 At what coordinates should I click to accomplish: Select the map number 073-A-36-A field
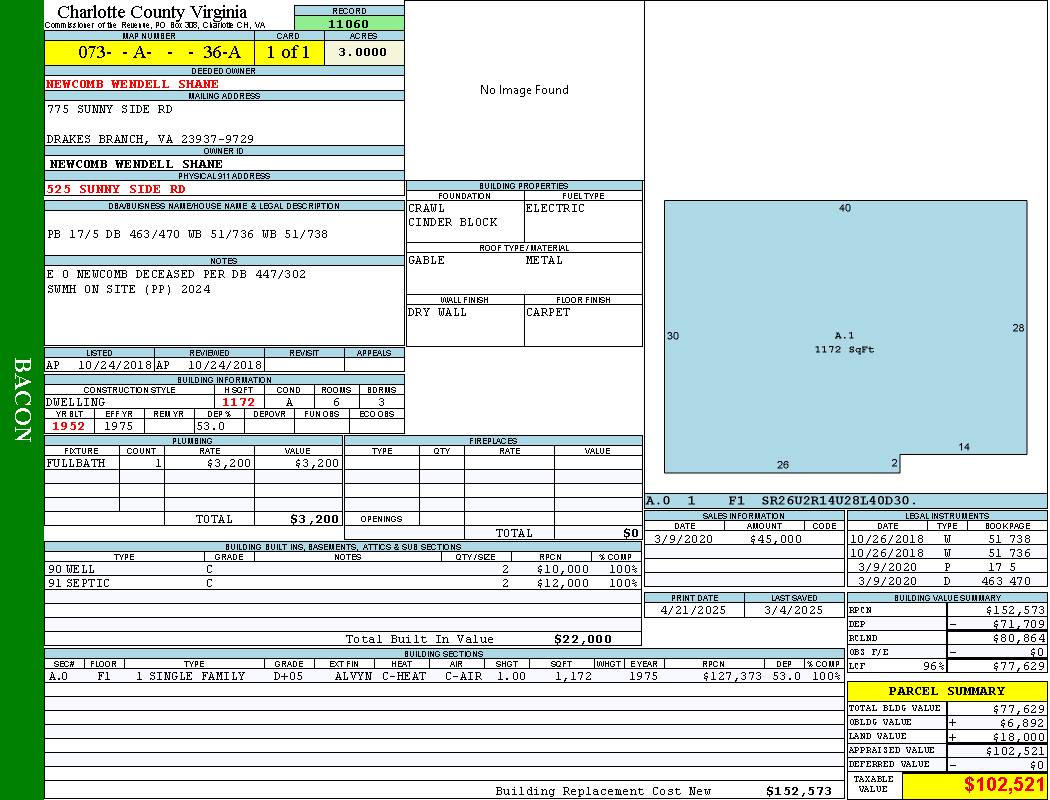click(x=149, y=53)
